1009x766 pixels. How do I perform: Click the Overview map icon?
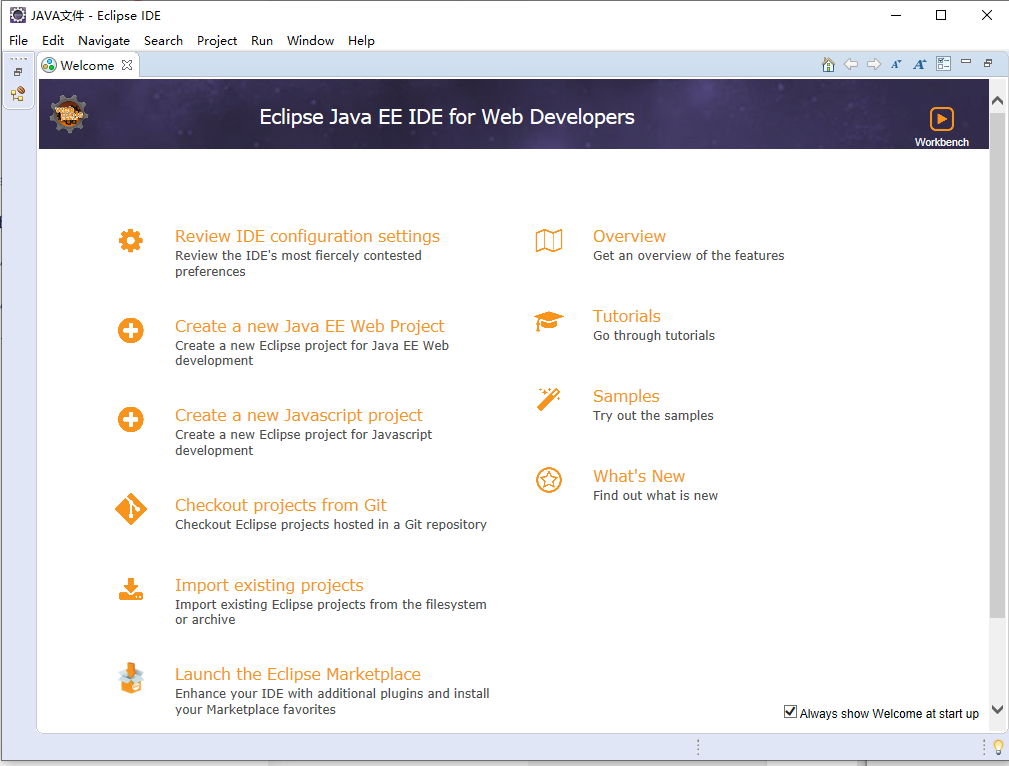tap(549, 241)
